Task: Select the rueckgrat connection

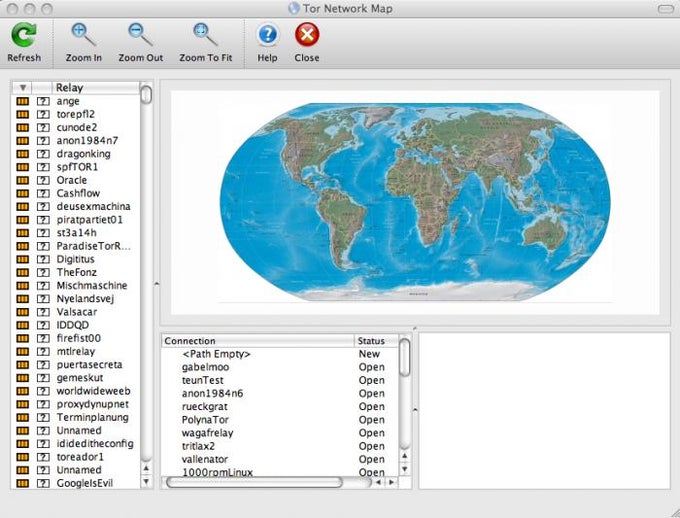Action: click(x=280, y=407)
